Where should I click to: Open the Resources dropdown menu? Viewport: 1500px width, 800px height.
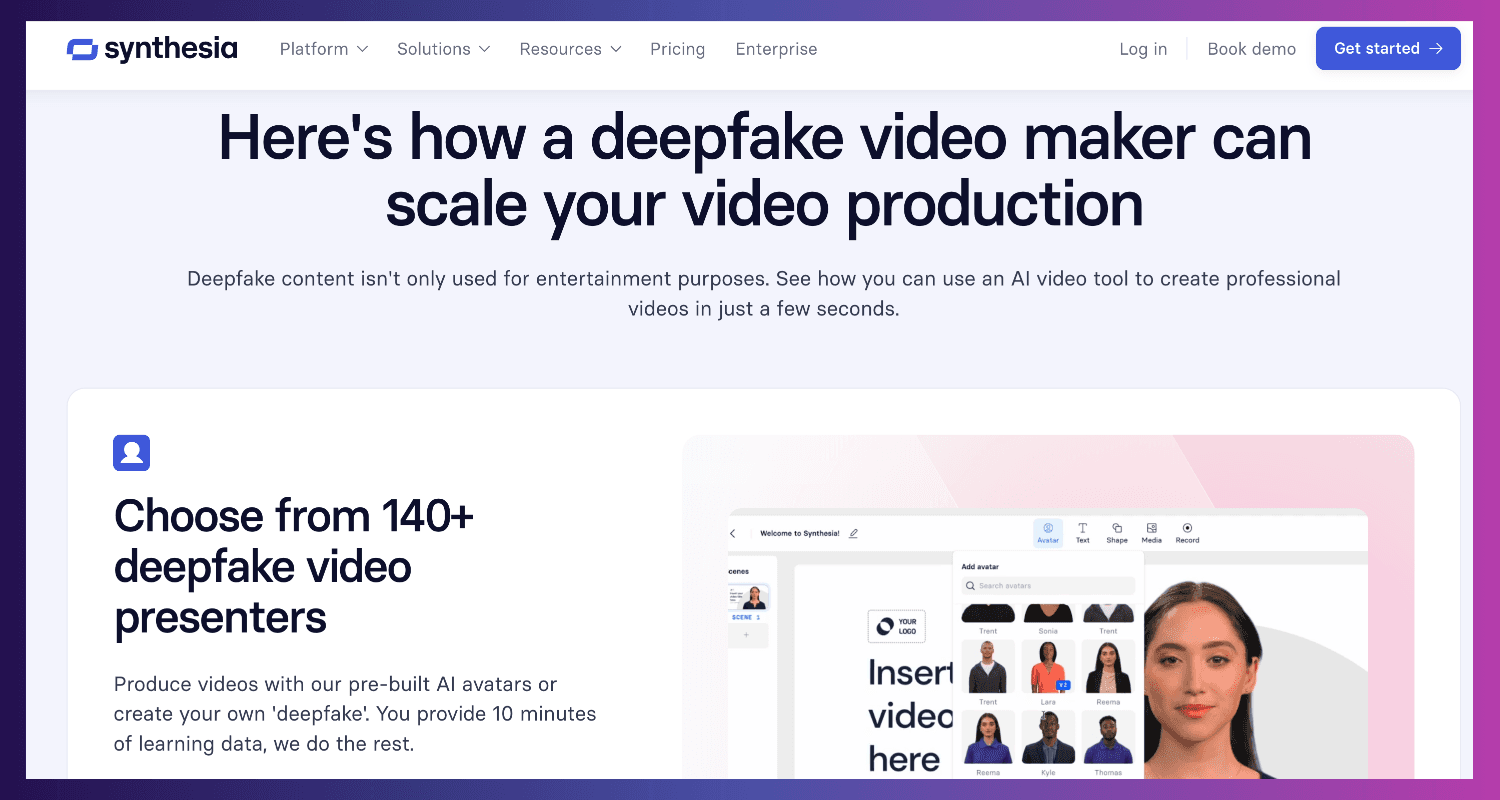(570, 49)
